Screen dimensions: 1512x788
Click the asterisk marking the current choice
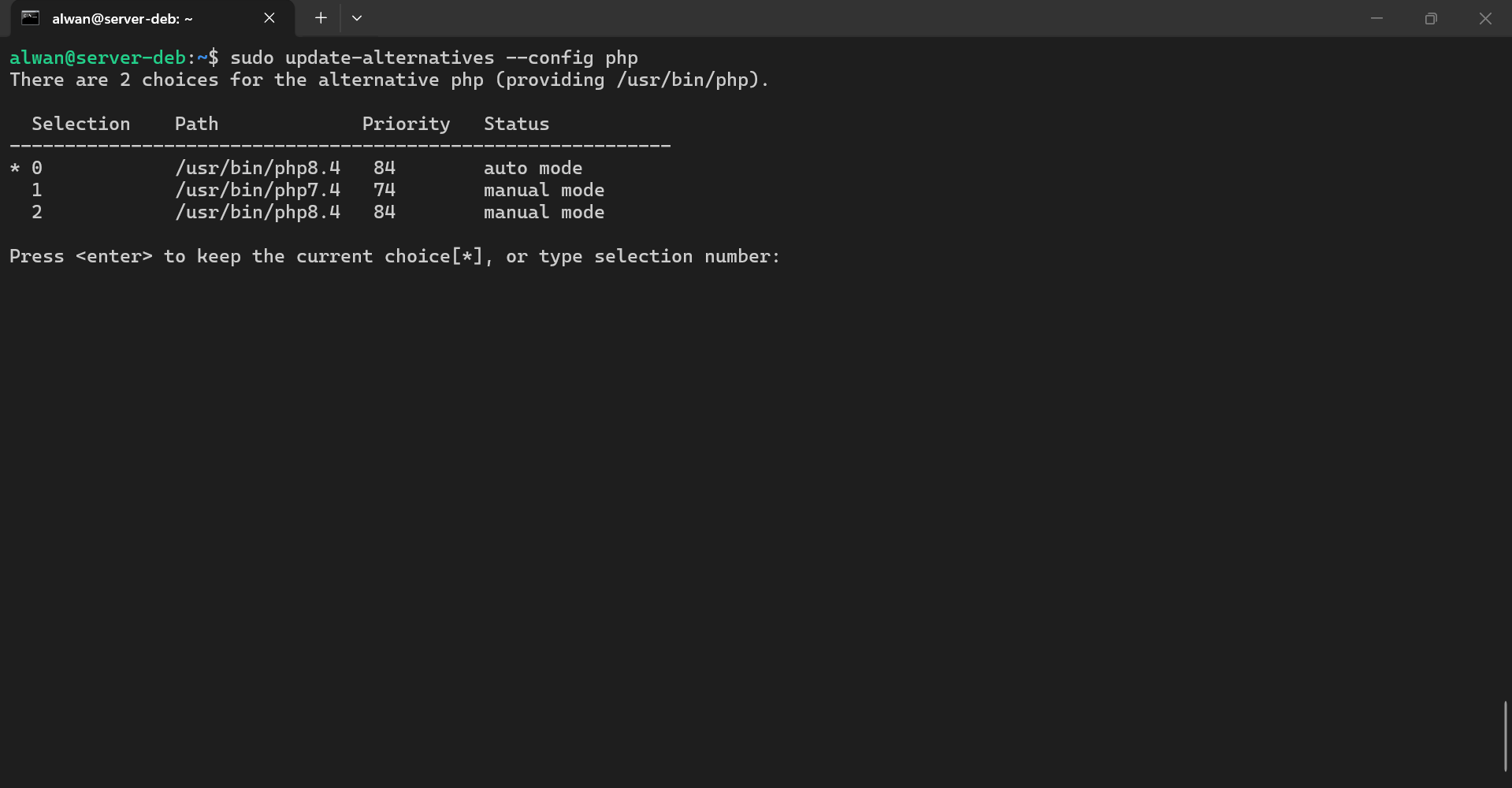point(15,168)
